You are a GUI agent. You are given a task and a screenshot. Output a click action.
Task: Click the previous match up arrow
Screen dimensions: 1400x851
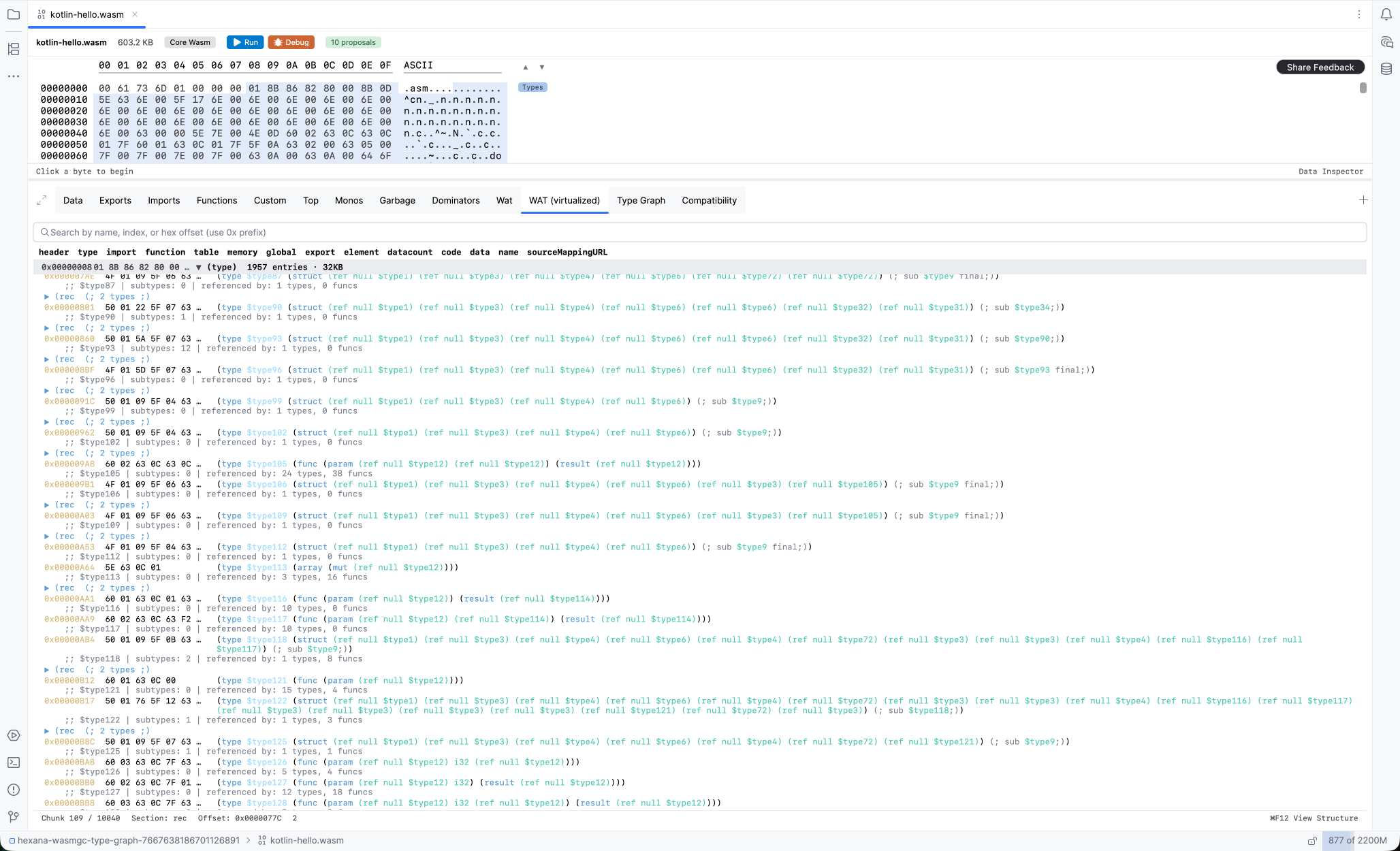[x=526, y=67]
